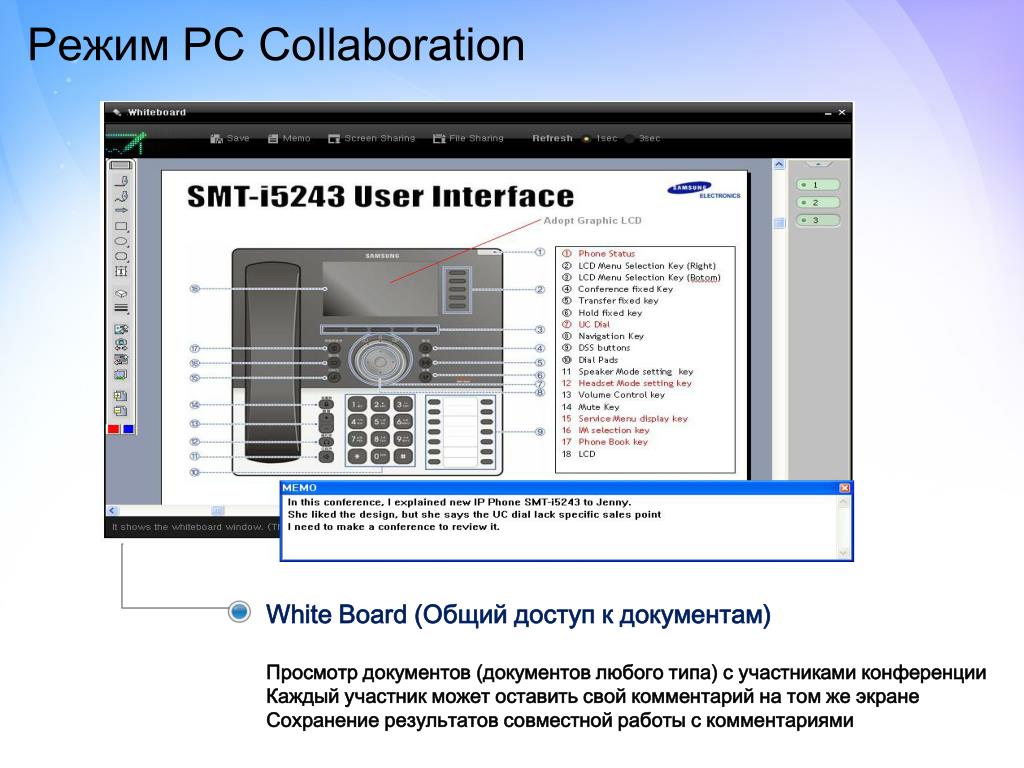Click the MEMO scroll down arrow
Image resolution: width=1024 pixels, height=768 pixels.
click(843, 553)
